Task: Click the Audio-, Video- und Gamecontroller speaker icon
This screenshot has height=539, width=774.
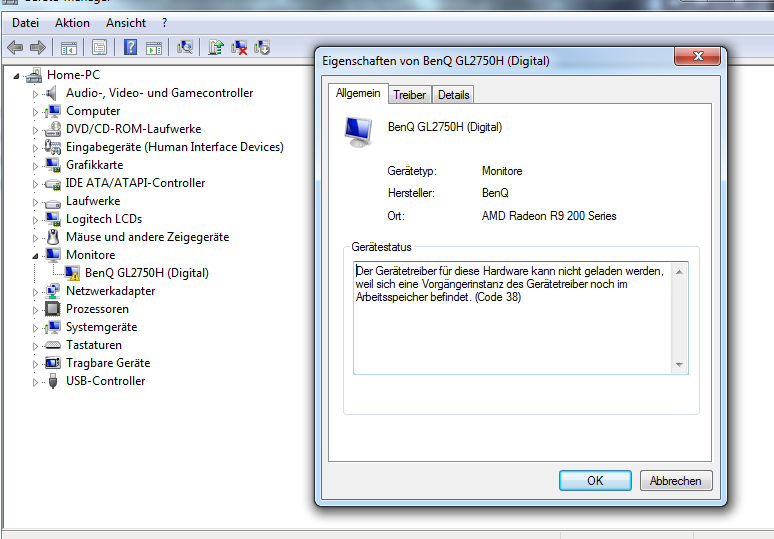Action: pyautogui.click(x=52, y=93)
